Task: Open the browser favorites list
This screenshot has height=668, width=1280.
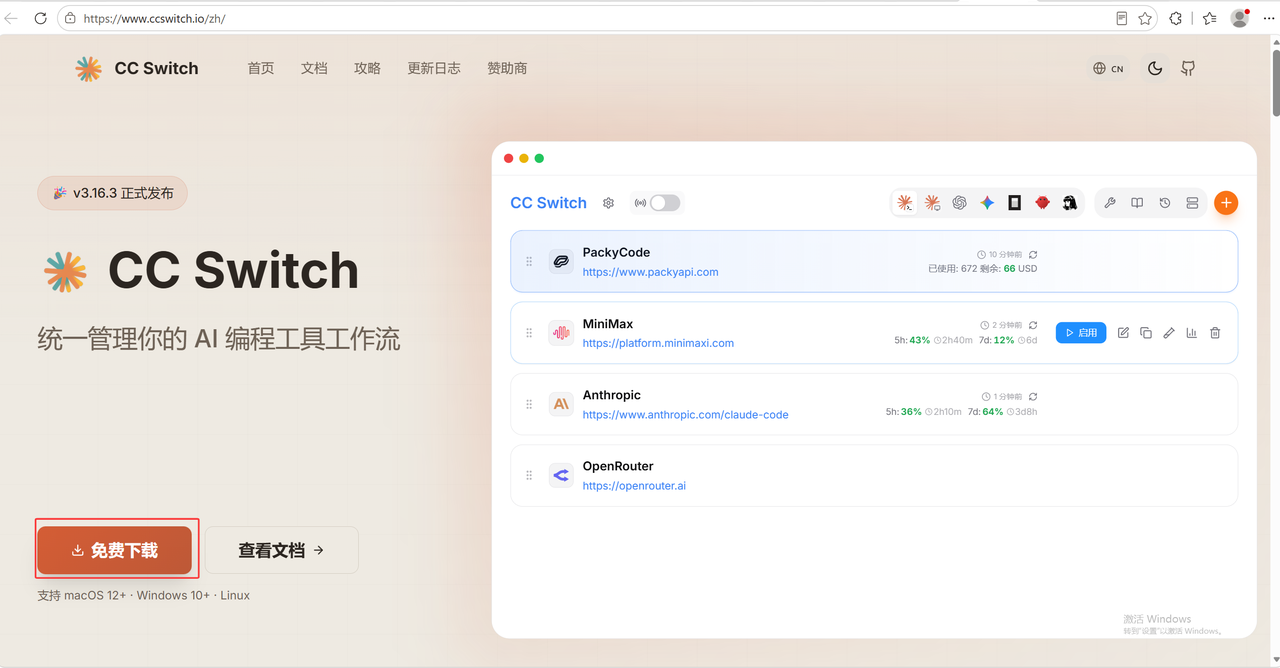Action: (1209, 18)
